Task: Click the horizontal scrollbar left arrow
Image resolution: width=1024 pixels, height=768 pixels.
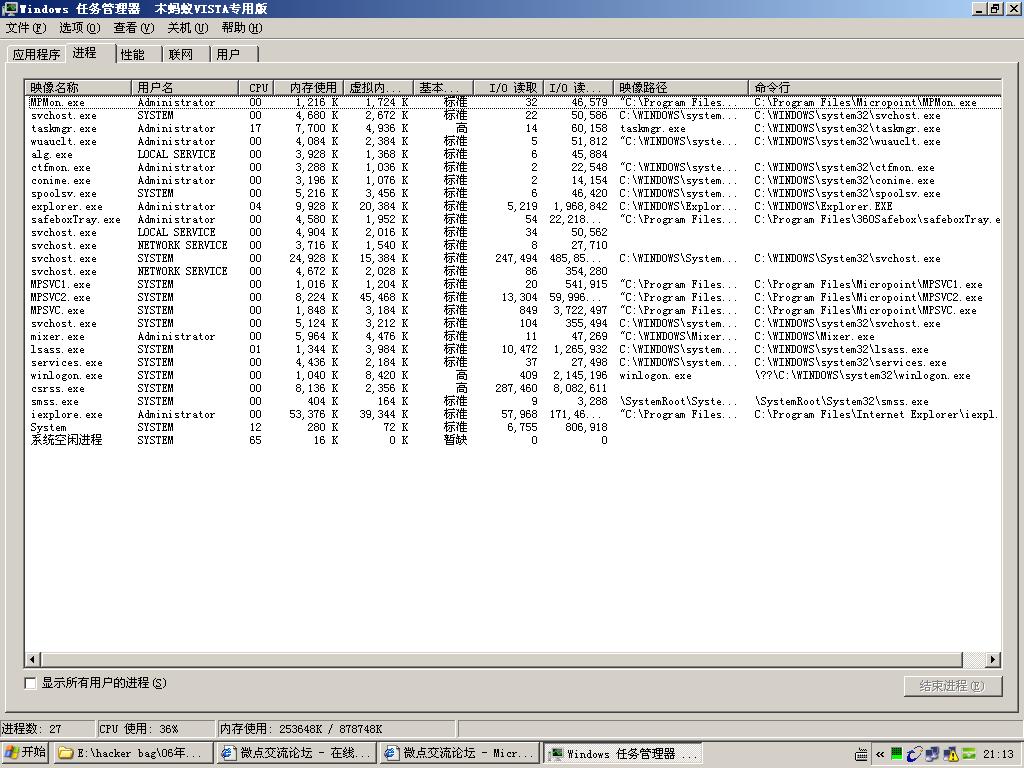Action: 32,660
